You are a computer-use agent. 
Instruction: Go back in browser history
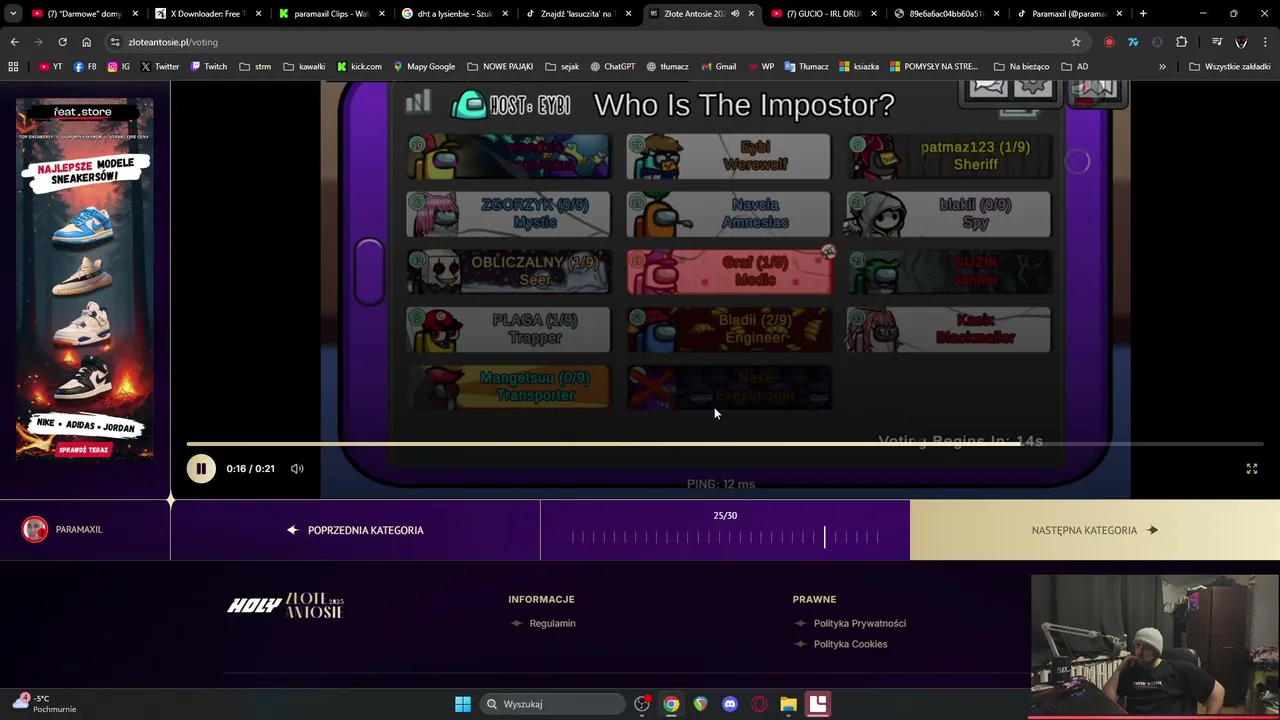click(x=14, y=42)
